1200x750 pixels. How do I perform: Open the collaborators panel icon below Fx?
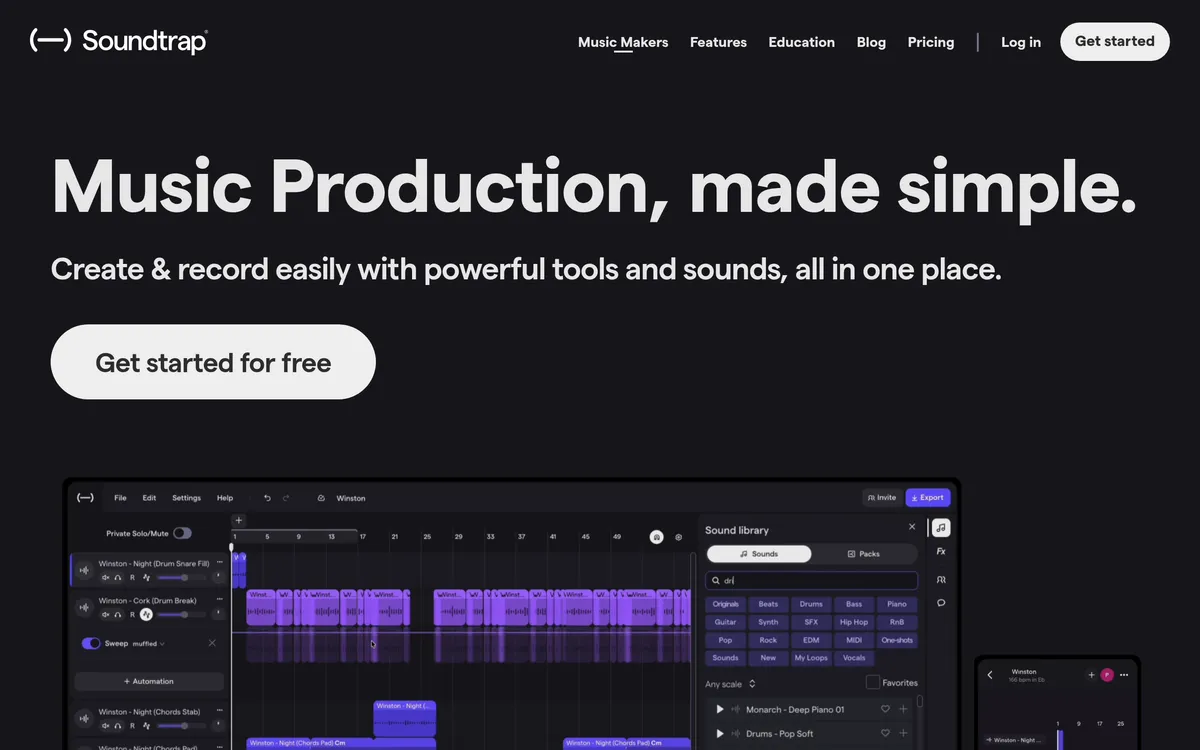click(x=941, y=579)
